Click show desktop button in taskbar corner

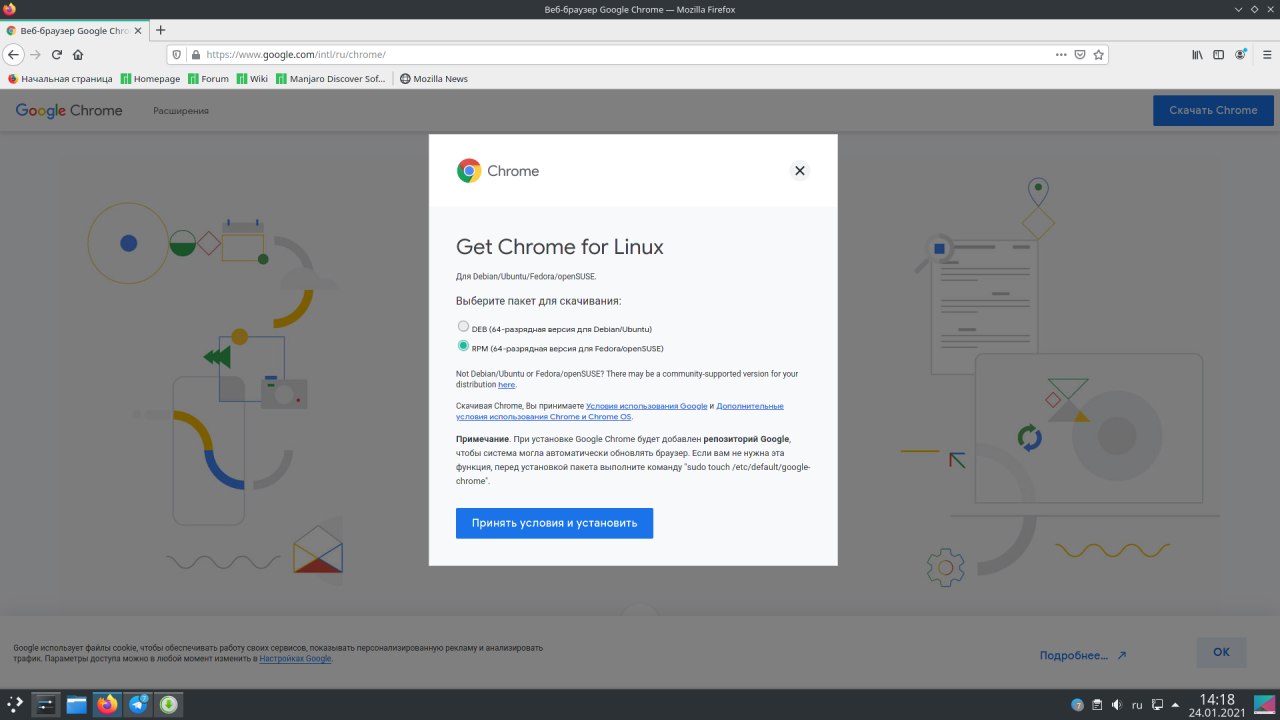tap(1265, 704)
